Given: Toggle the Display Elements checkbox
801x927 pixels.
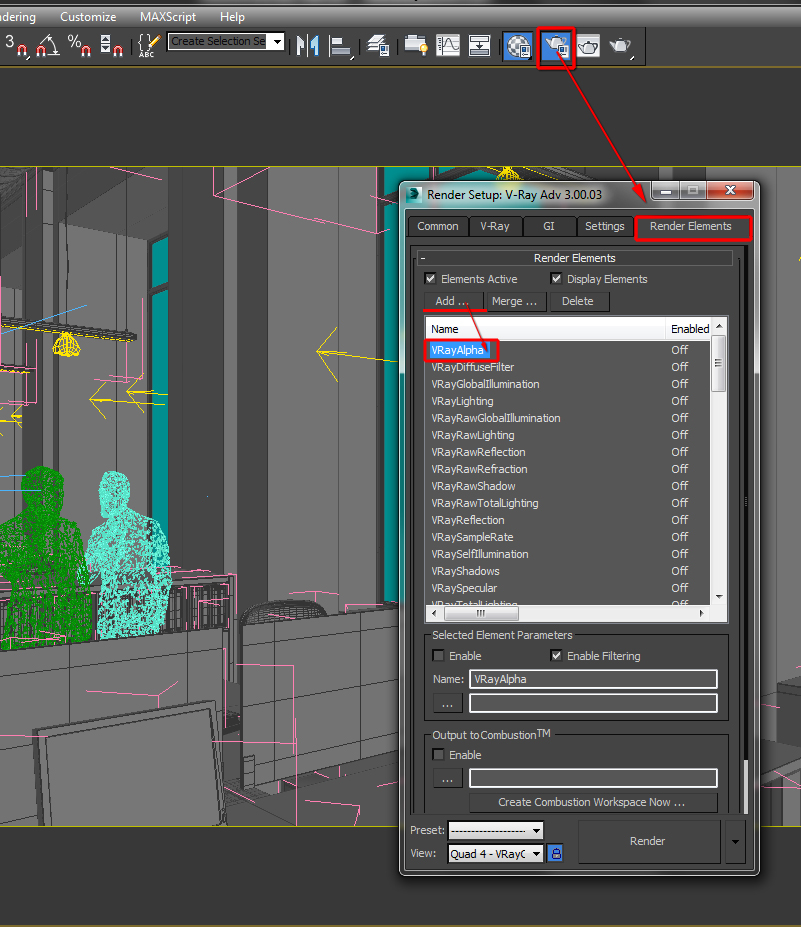Looking at the screenshot, I should point(556,279).
